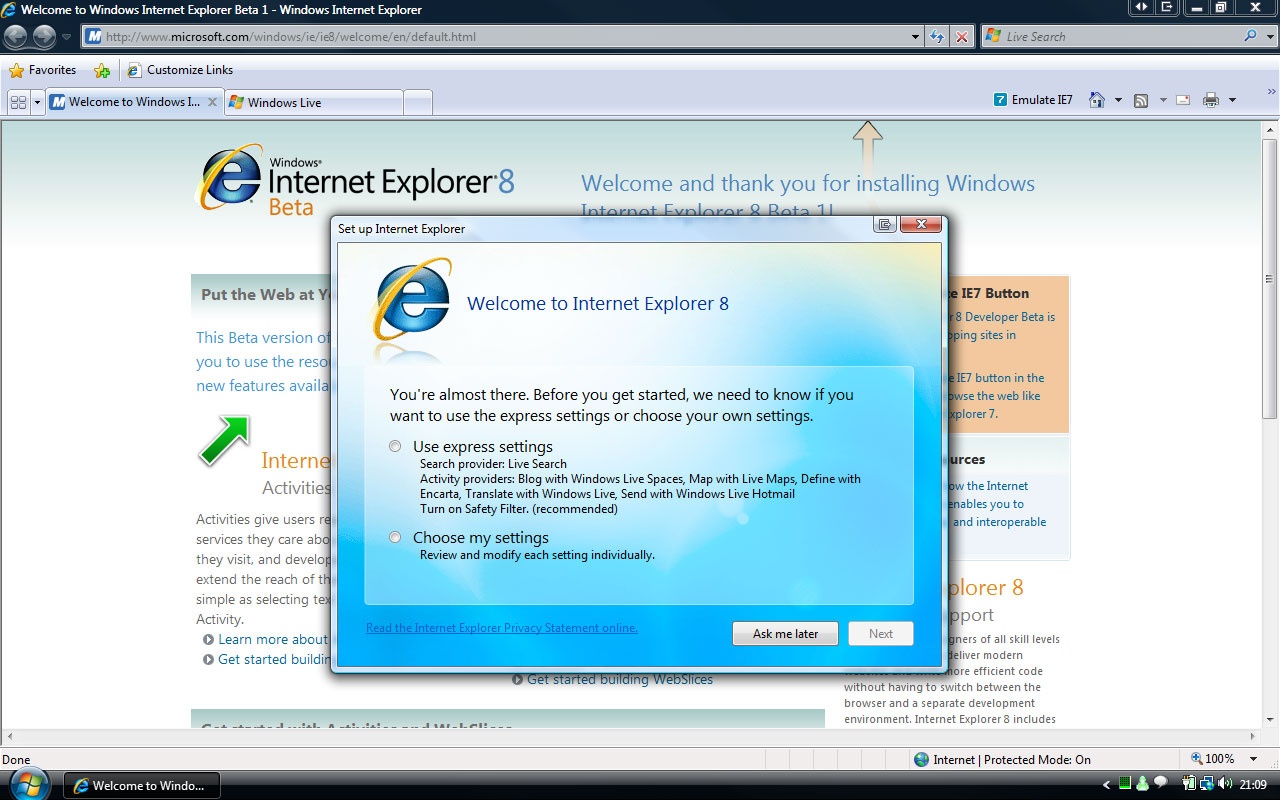Add to Favorites with star-plus icon

pos(102,70)
